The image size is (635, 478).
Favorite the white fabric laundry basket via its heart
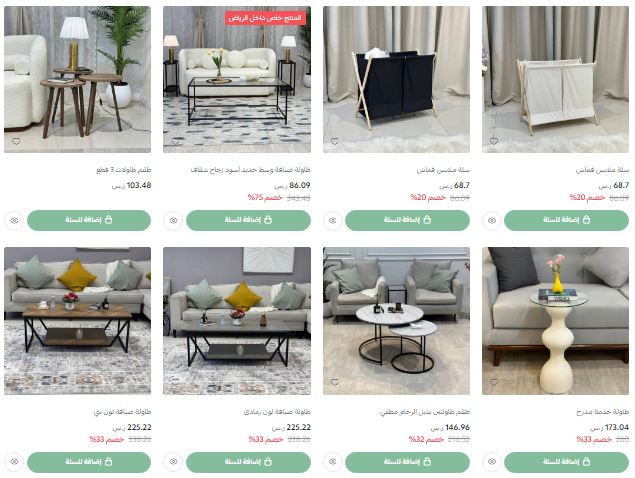tap(494, 141)
